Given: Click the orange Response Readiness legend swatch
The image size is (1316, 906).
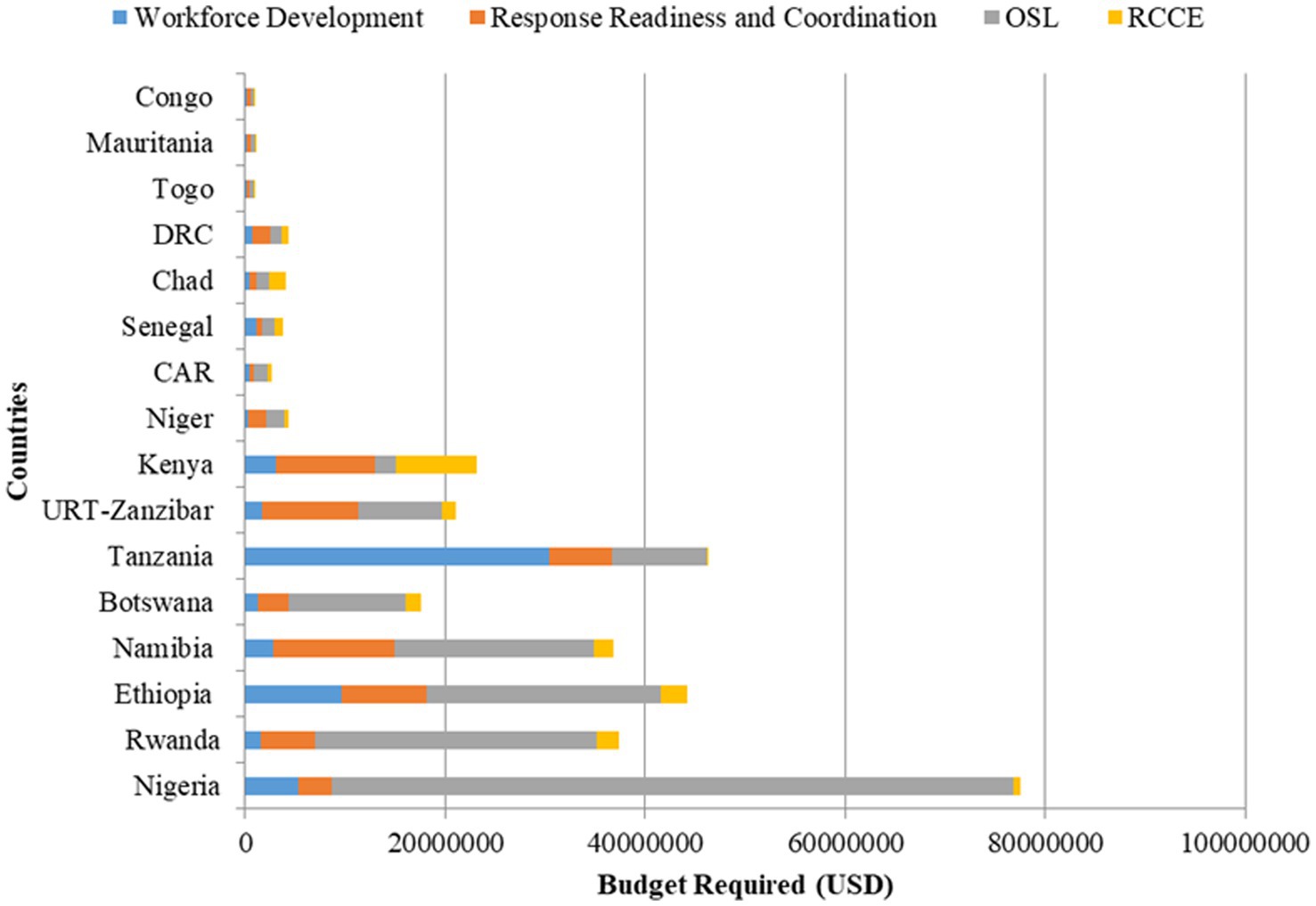Looking at the screenshot, I should pos(477,18).
